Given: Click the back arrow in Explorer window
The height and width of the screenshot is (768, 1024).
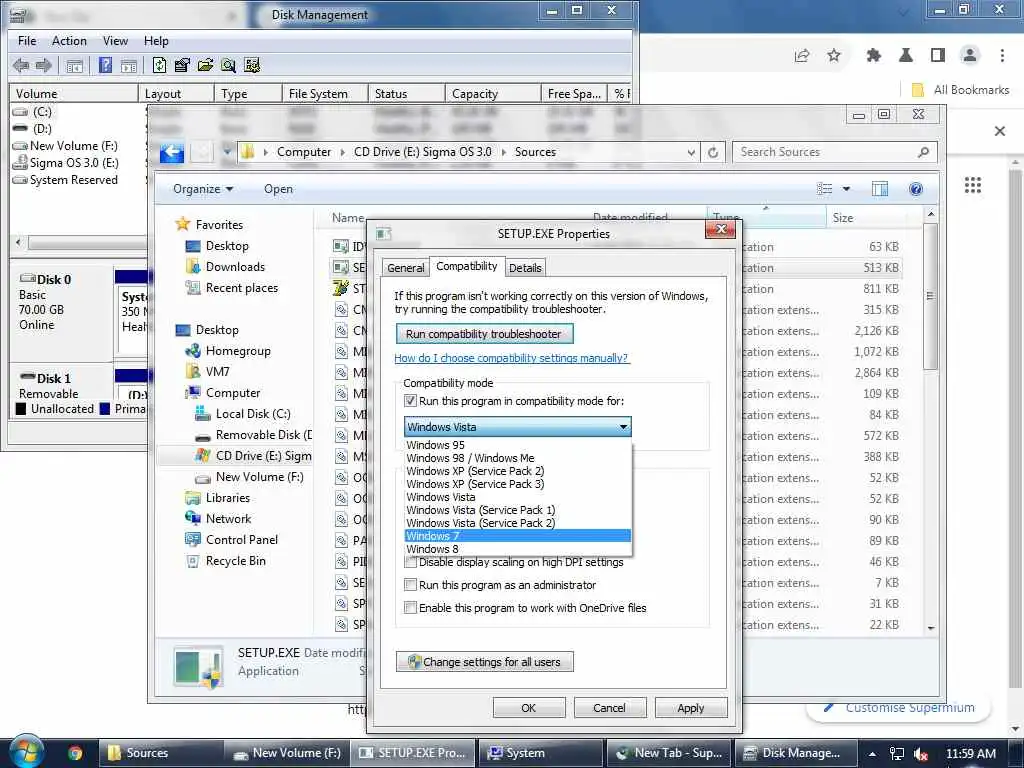Looking at the screenshot, I should (x=172, y=153).
